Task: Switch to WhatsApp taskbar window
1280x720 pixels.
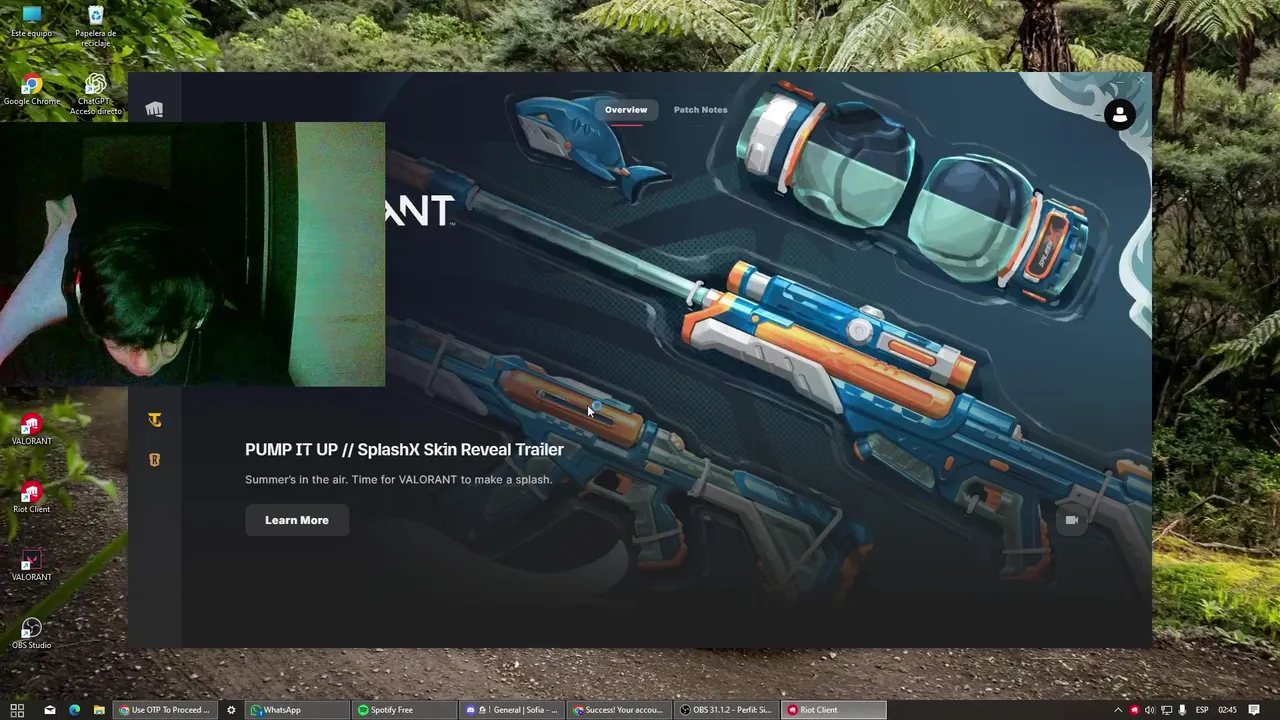Action: tap(298, 710)
